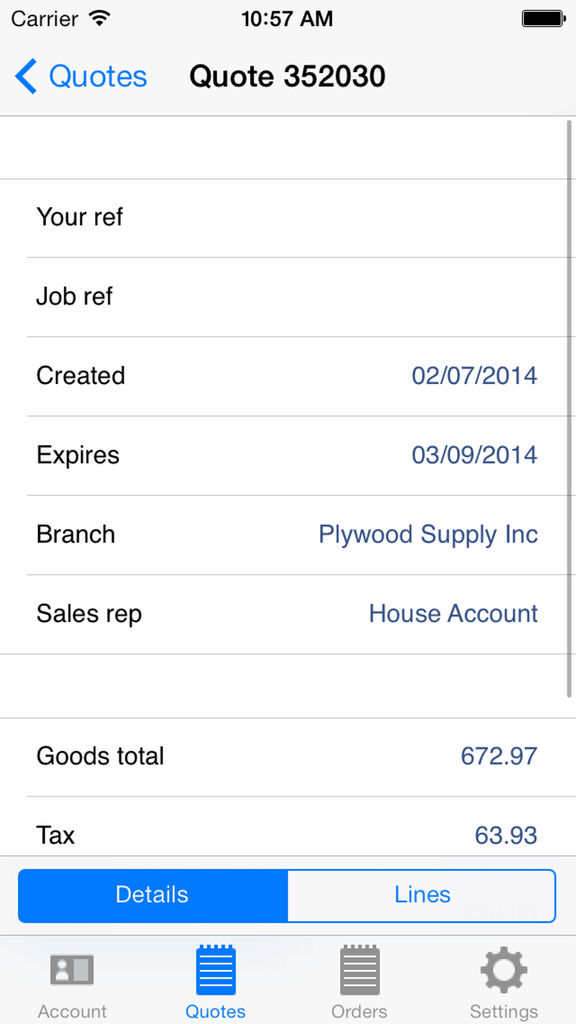Open the House Account sales rep
The width and height of the screenshot is (576, 1024).
(x=453, y=614)
